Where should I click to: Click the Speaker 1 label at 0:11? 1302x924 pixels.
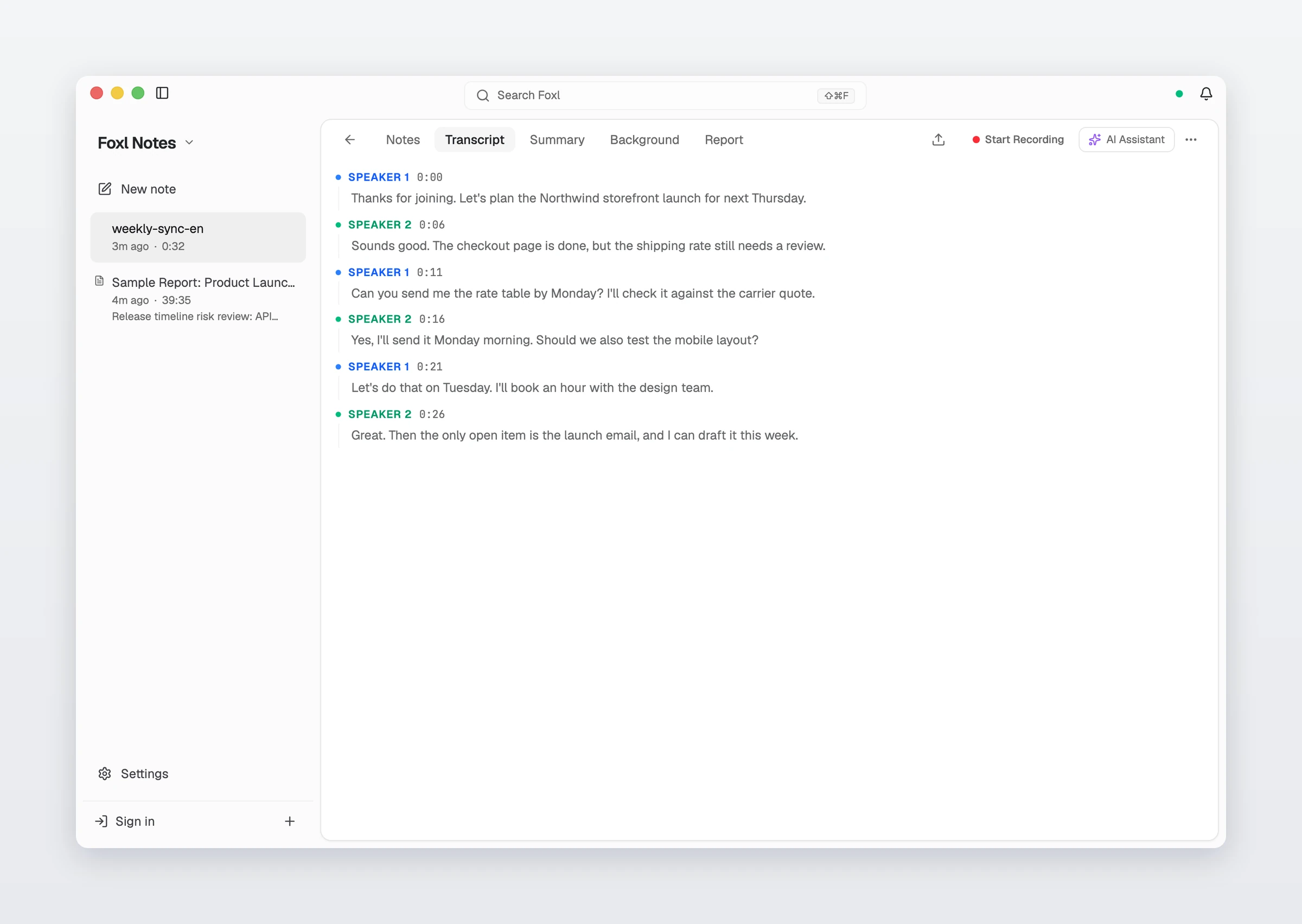379,273
